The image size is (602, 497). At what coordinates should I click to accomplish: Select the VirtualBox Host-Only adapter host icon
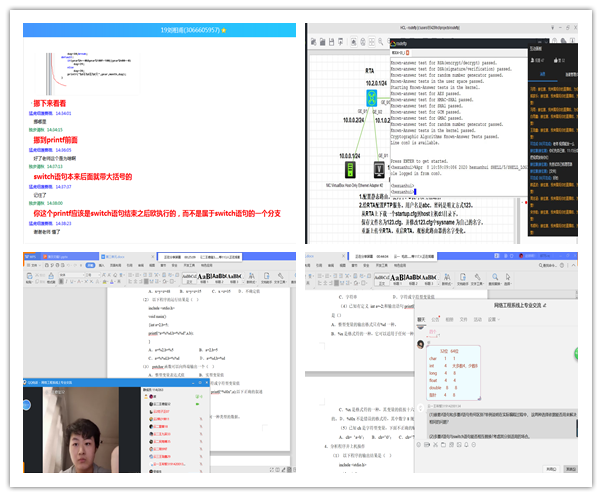(x=348, y=168)
